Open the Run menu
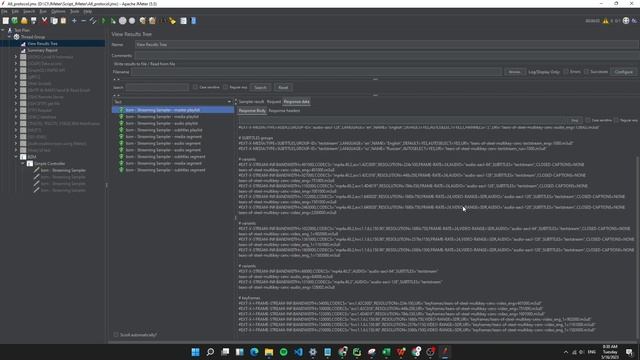 [43, 11]
